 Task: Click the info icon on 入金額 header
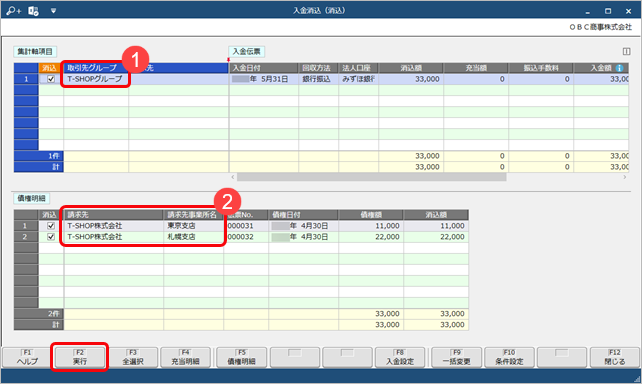[619, 68]
